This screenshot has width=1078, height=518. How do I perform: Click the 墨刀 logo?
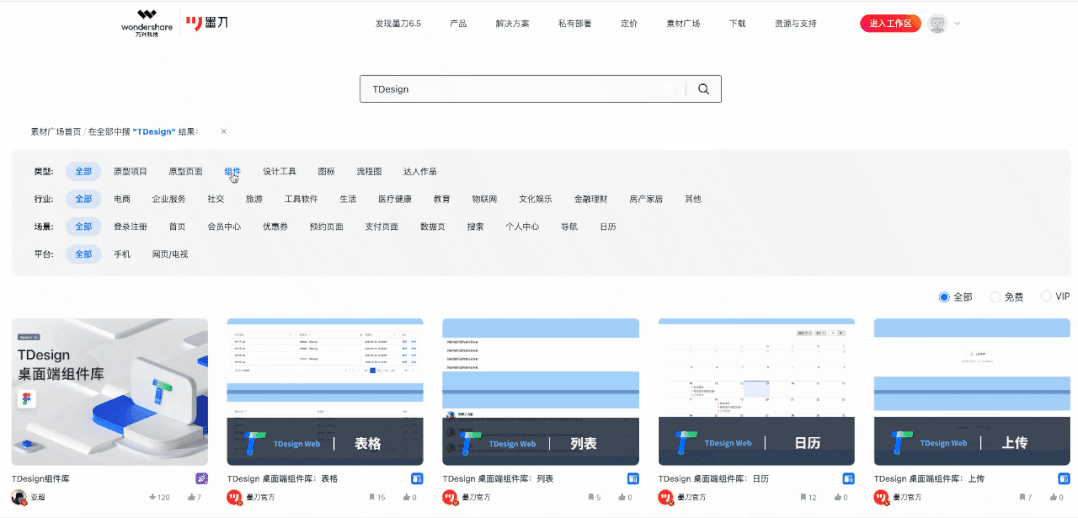207,23
